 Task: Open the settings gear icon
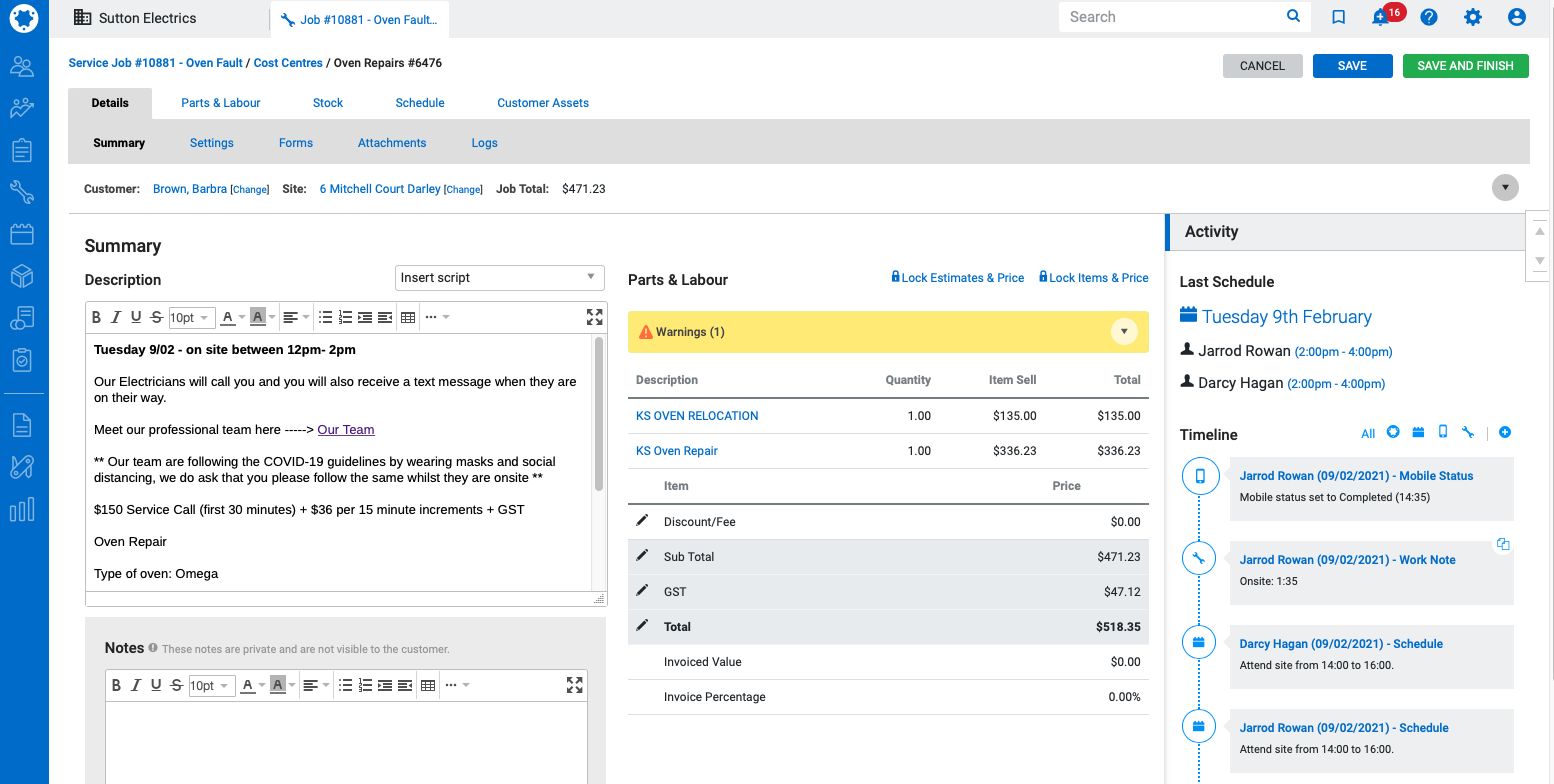point(1472,17)
